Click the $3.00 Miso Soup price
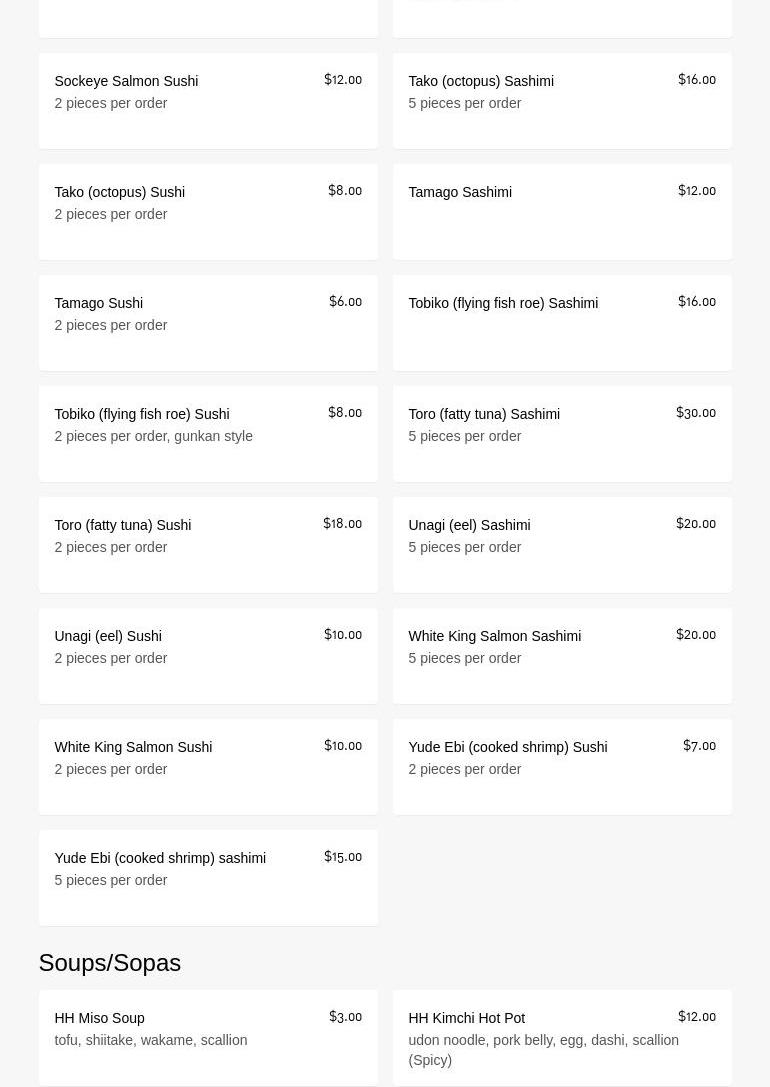Image resolution: width=770 pixels, height=1087 pixels. (x=345, y=1017)
